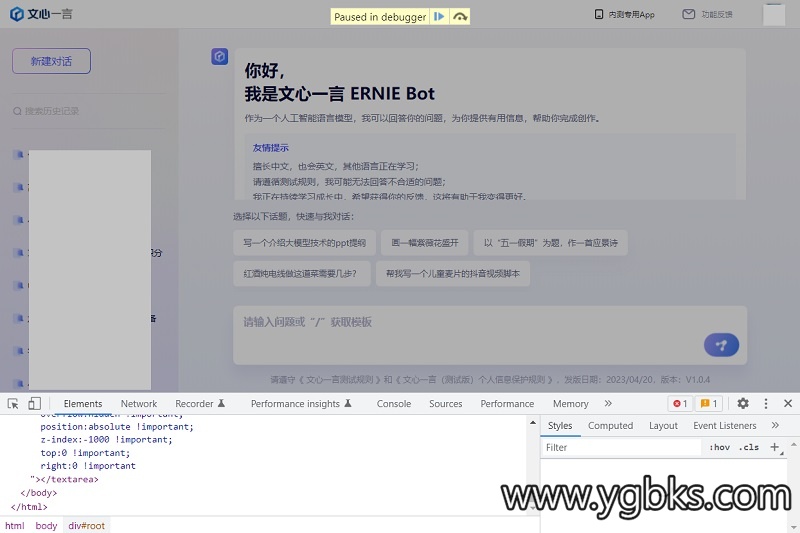Open the Recorder tab
800x533 pixels.
click(199, 403)
